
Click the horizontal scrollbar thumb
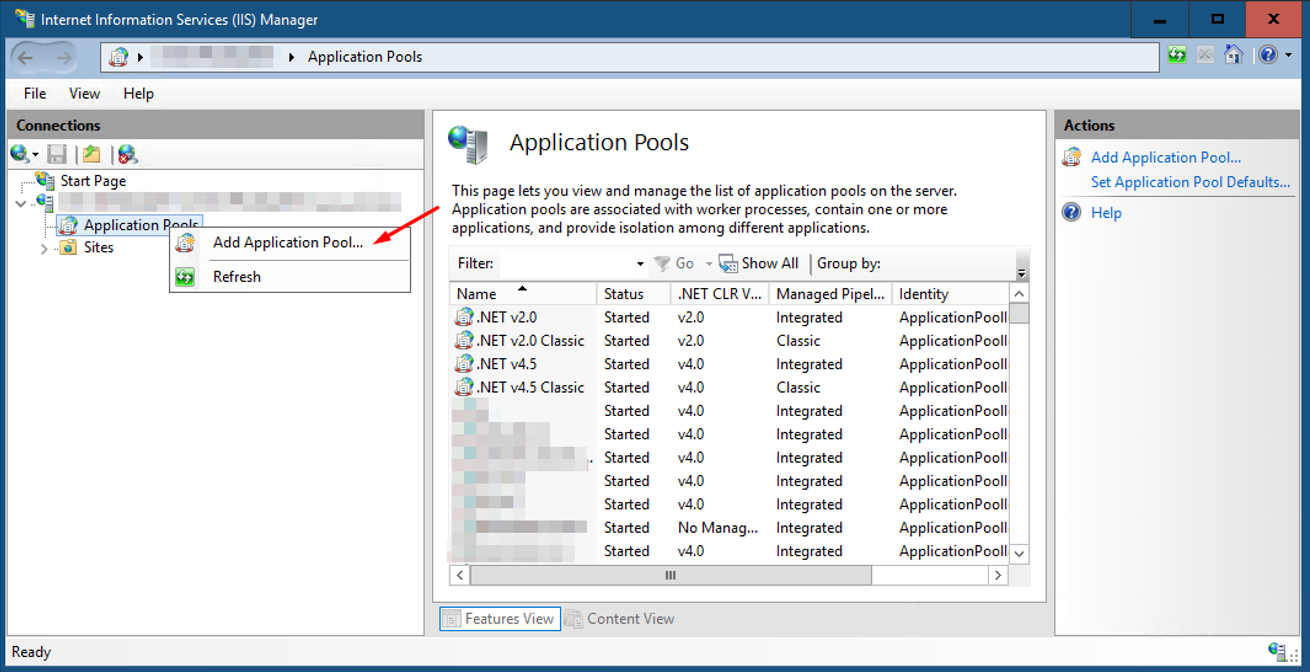(x=670, y=576)
